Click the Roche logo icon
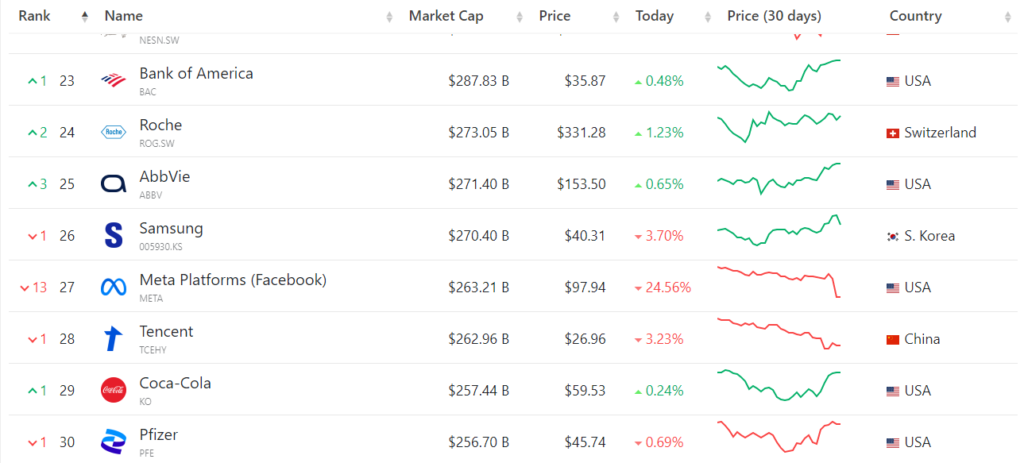 pyautogui.click(x=113, y=132)
